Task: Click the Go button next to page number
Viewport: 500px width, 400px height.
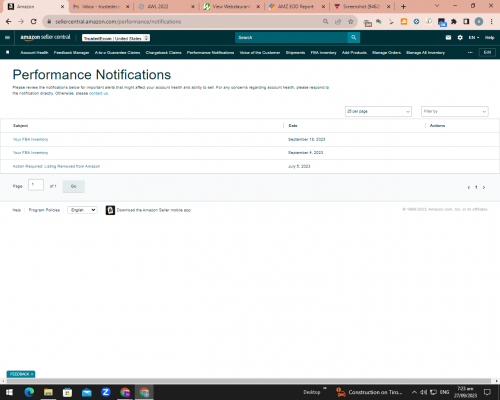Action: (x=74, y=186)
